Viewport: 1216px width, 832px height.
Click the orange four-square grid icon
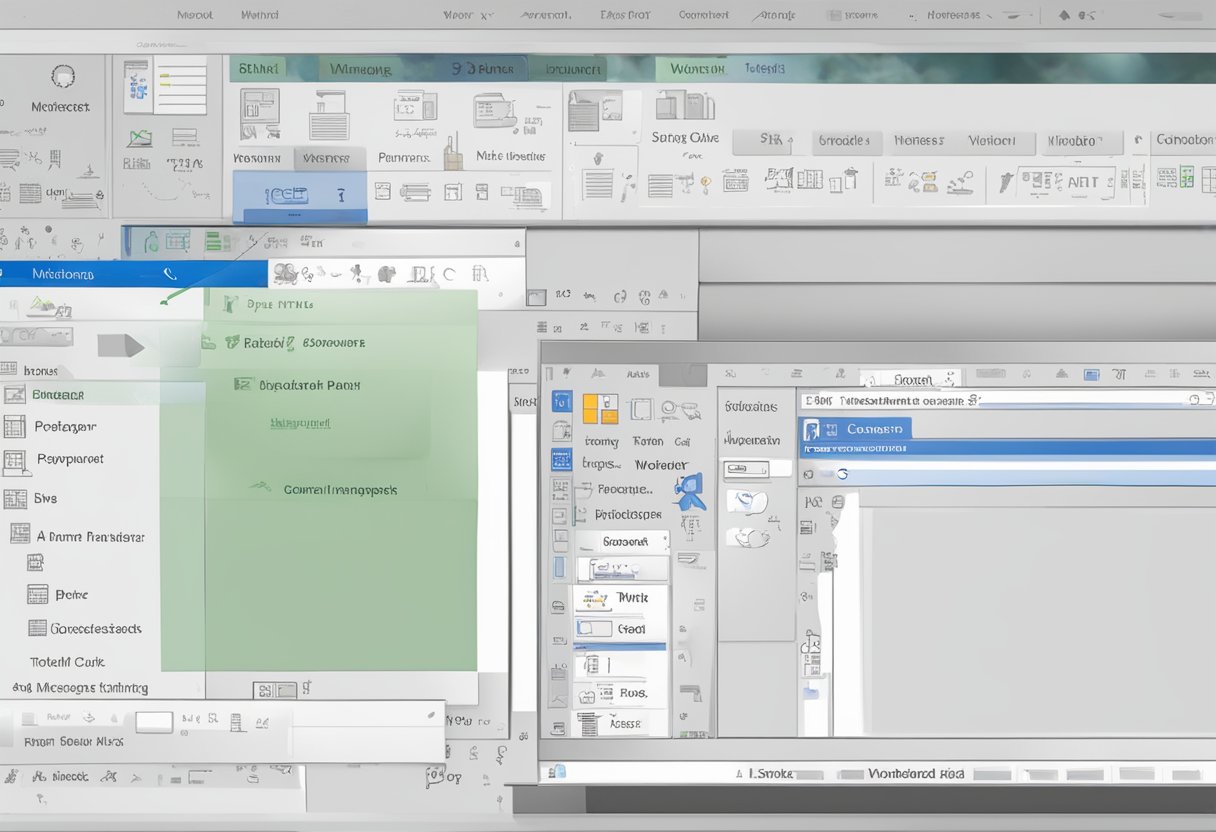600,408
